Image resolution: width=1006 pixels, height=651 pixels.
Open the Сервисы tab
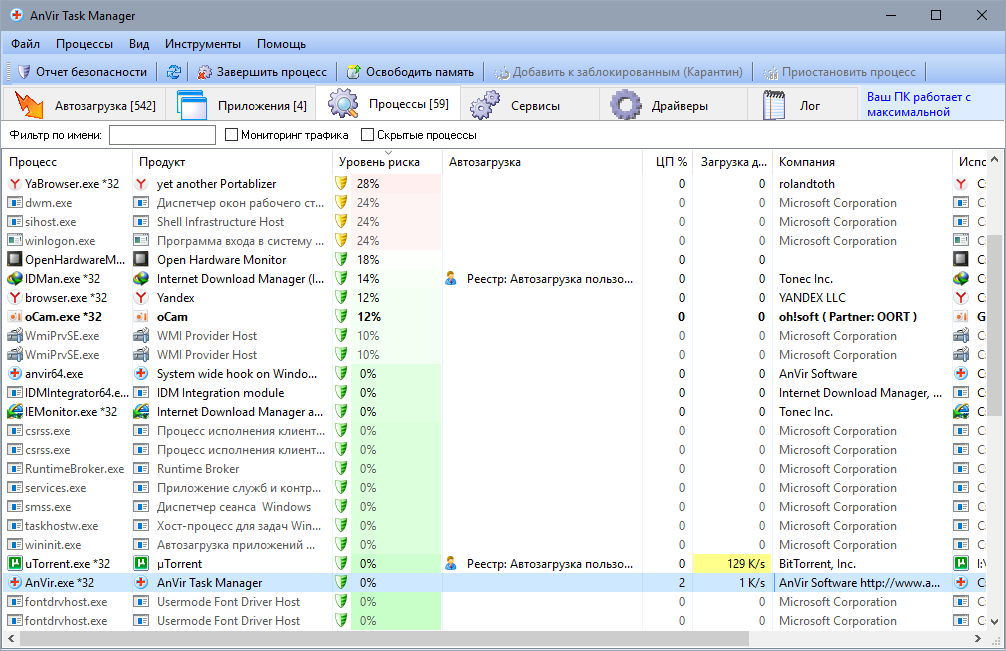[529, 105]
